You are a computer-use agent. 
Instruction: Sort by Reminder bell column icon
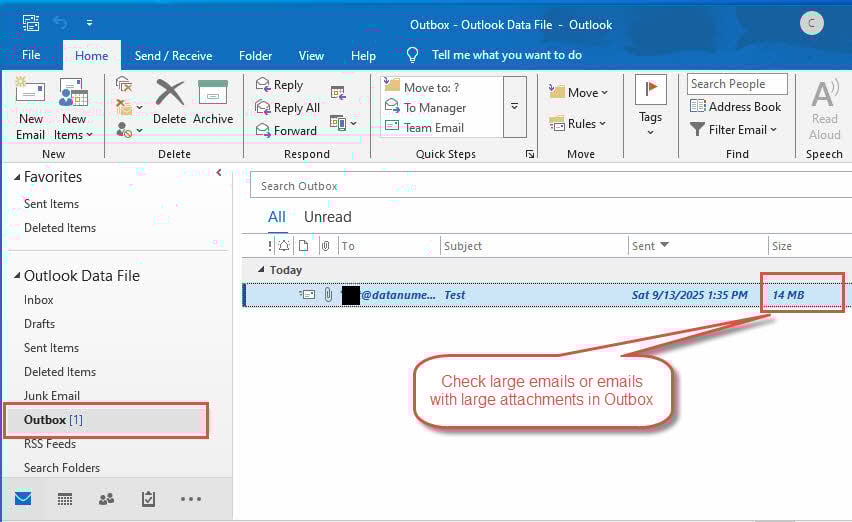pyautogui.click(x=284, y=246)
